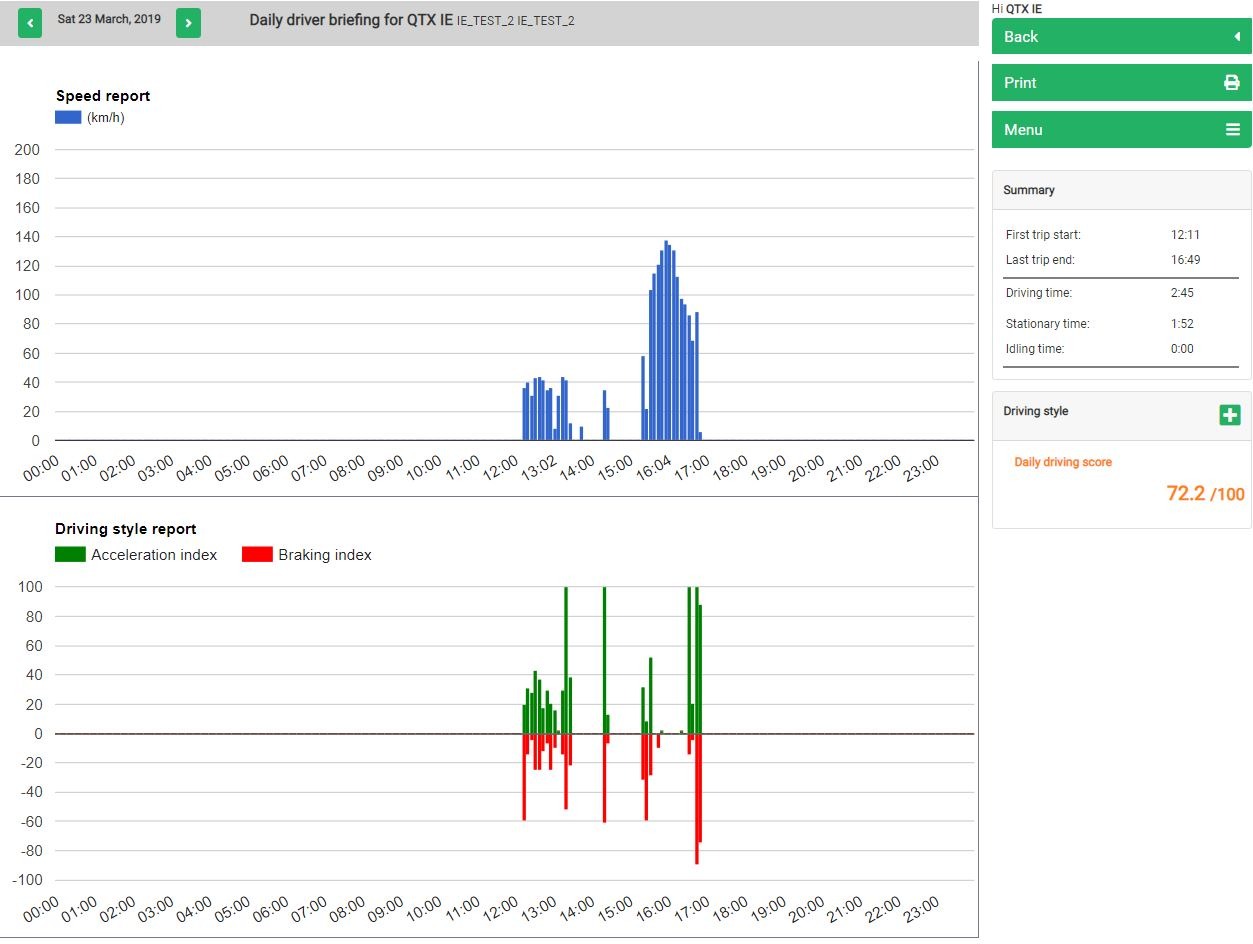1253x944 pixels.
Task: Open the hamburger icon on the Menu button
Action: (x=1231, y=129)
